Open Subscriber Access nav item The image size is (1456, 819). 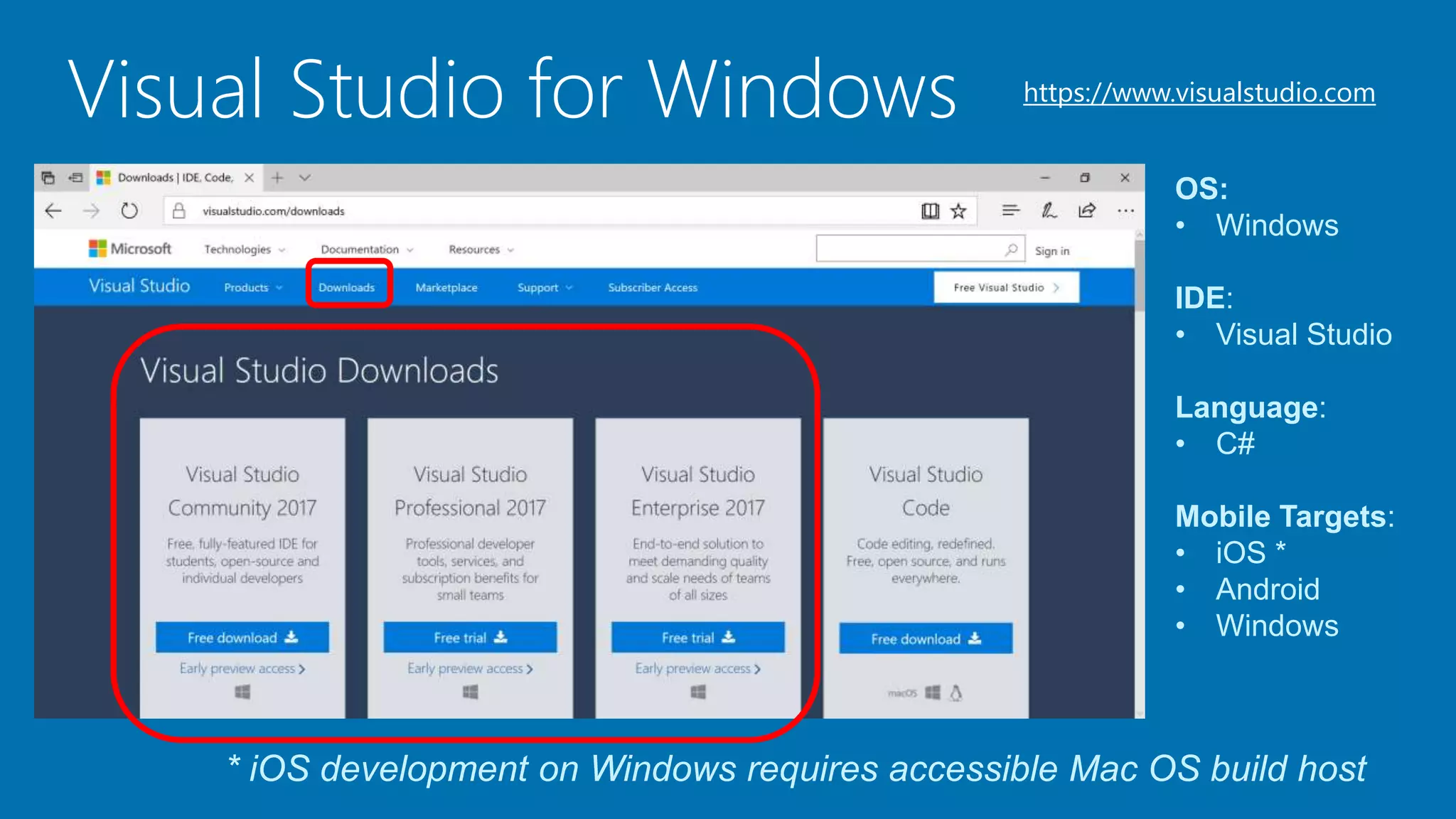(653, 287)
